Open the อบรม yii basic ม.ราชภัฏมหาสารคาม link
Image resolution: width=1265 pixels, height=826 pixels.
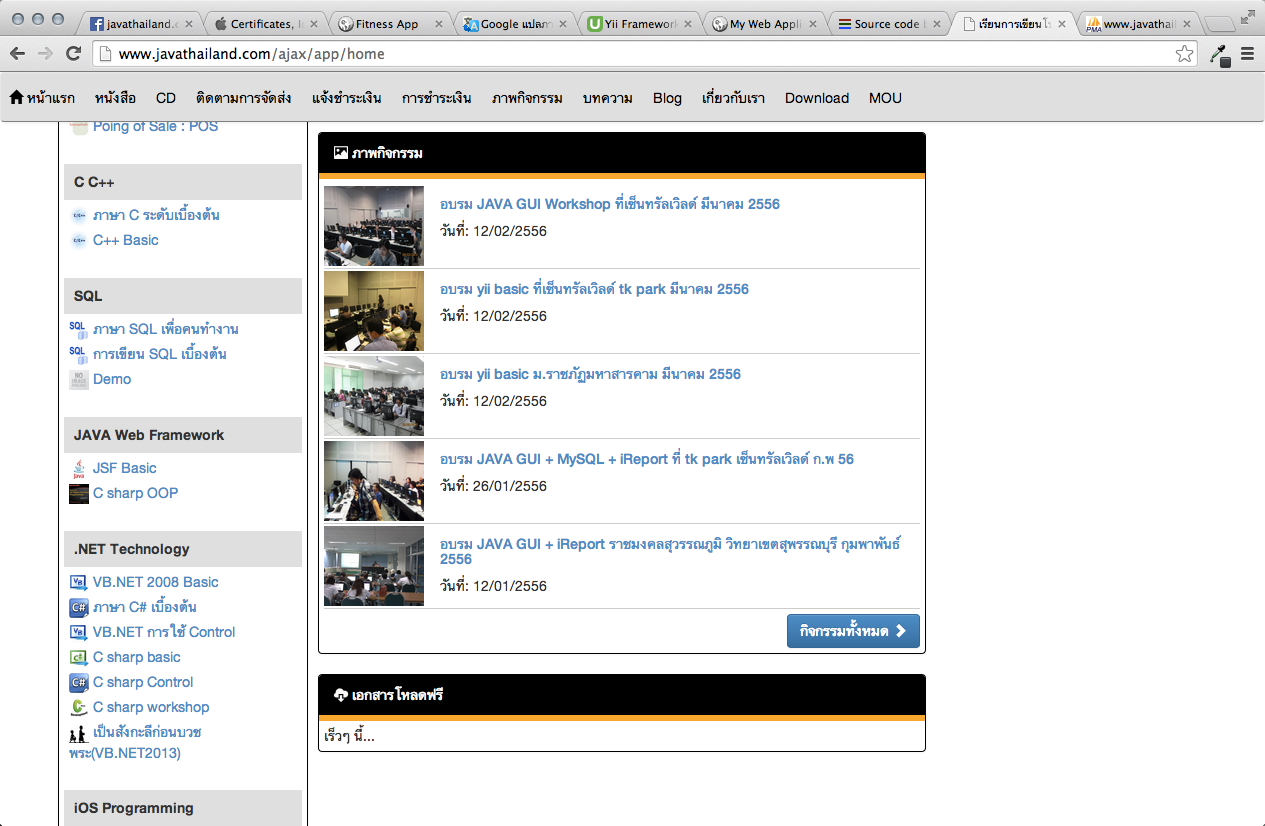(x=590, y=374)
